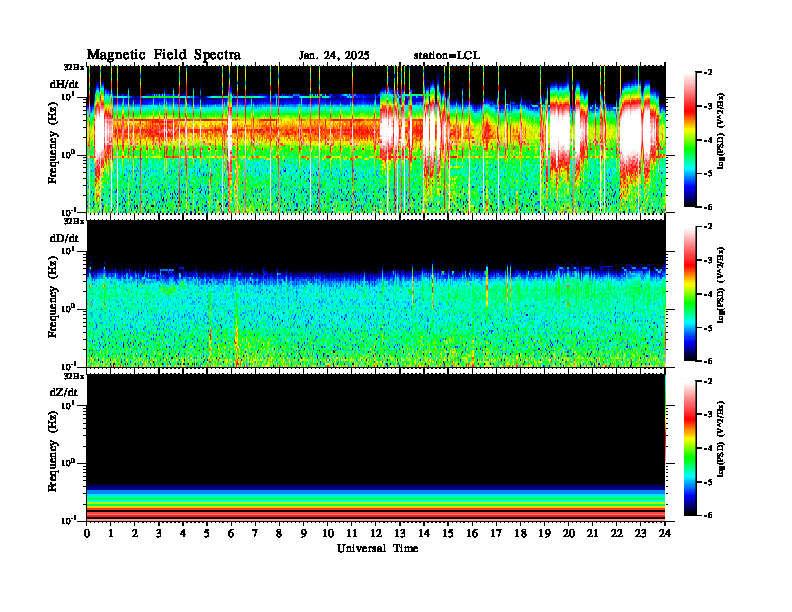Click the dD/dt panel label
The height and width of the screenshot is (612, 792).
coord(64,238)
